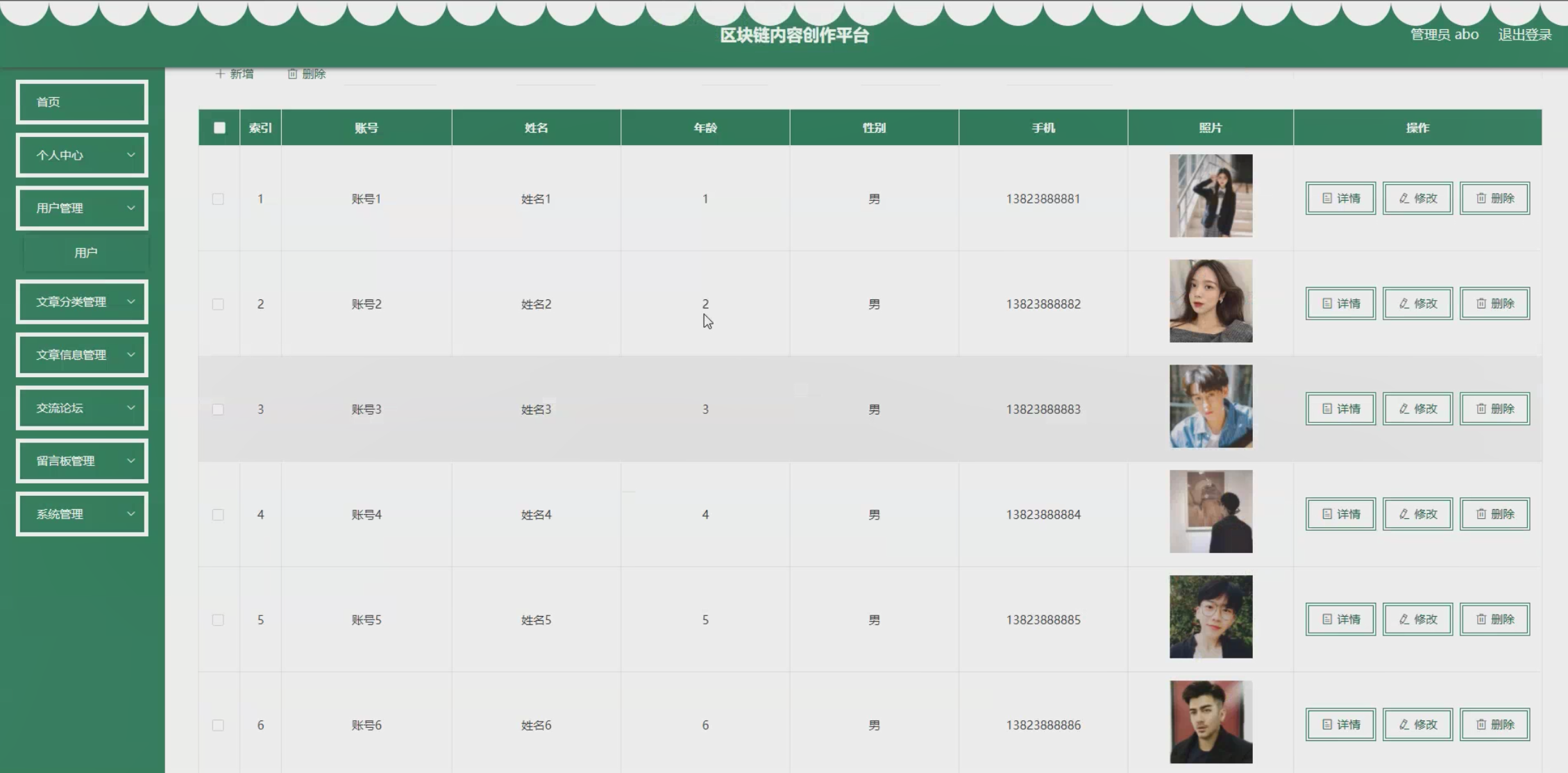The image size is (1568, 773).
Task: Click the 姓名 column header
Action: [x=536, y=128]
